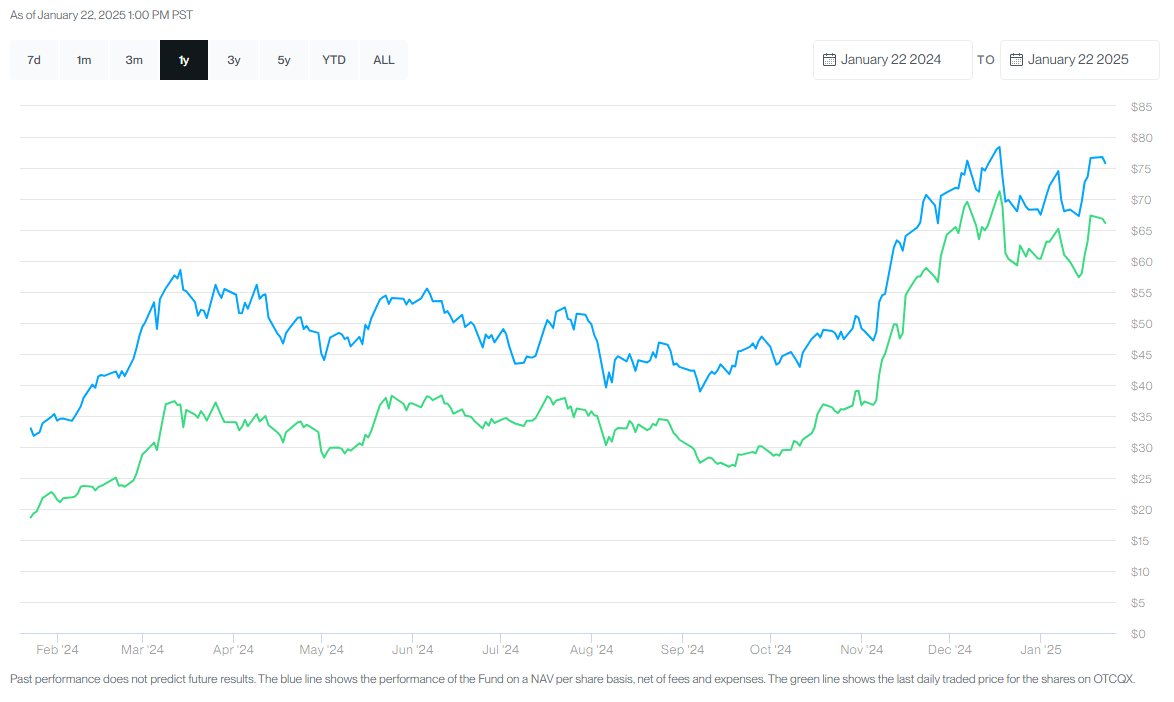Select the 5y time range

[283, 59]
